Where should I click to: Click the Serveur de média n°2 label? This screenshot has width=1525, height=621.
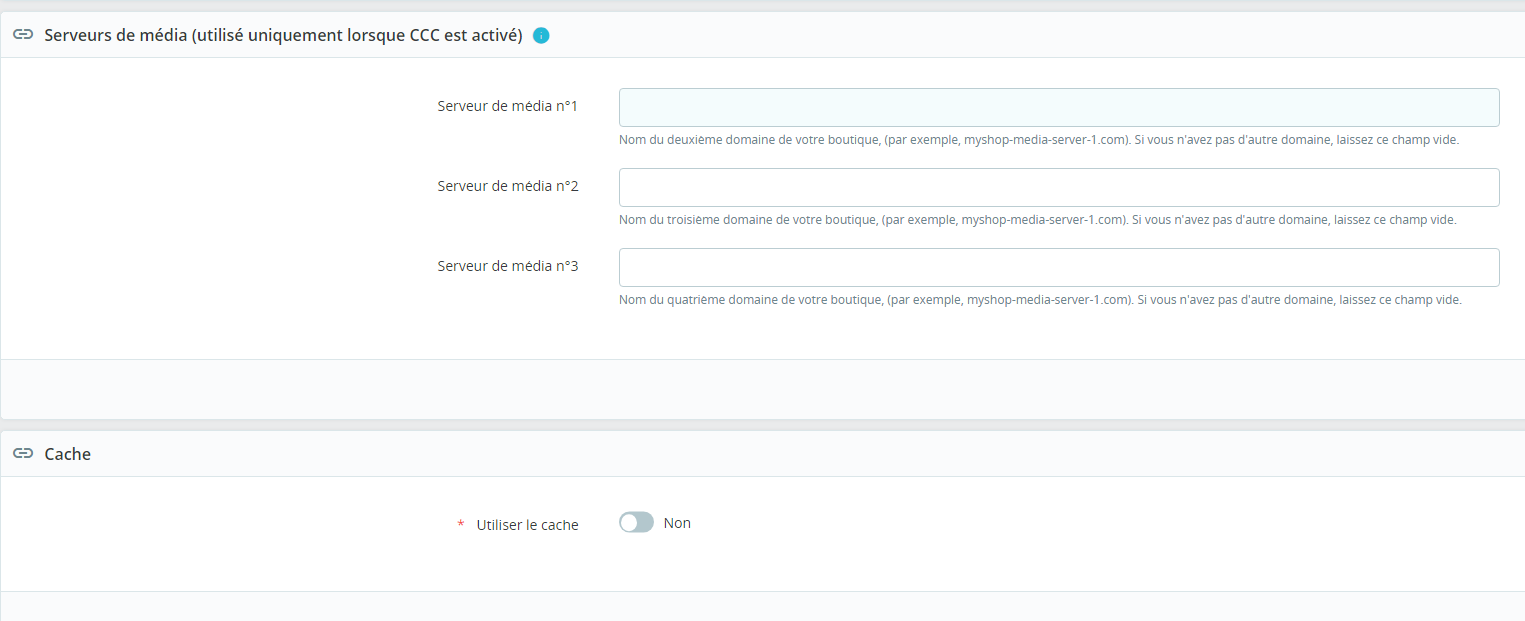point(508,186)
